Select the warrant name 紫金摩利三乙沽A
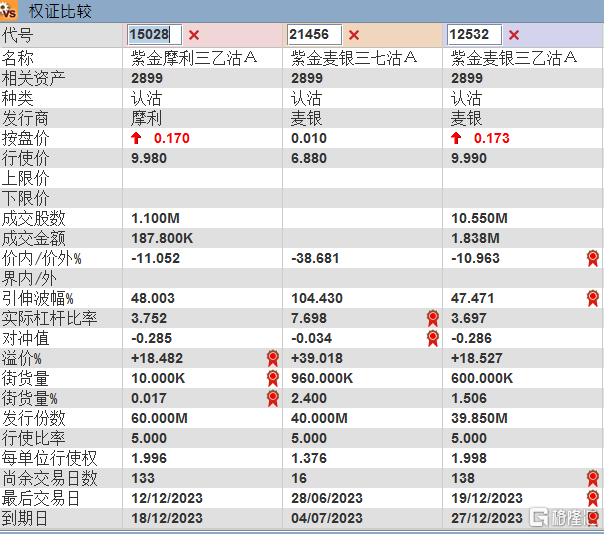This screenshot has height=534, width=604. click(x=194, y=59)
